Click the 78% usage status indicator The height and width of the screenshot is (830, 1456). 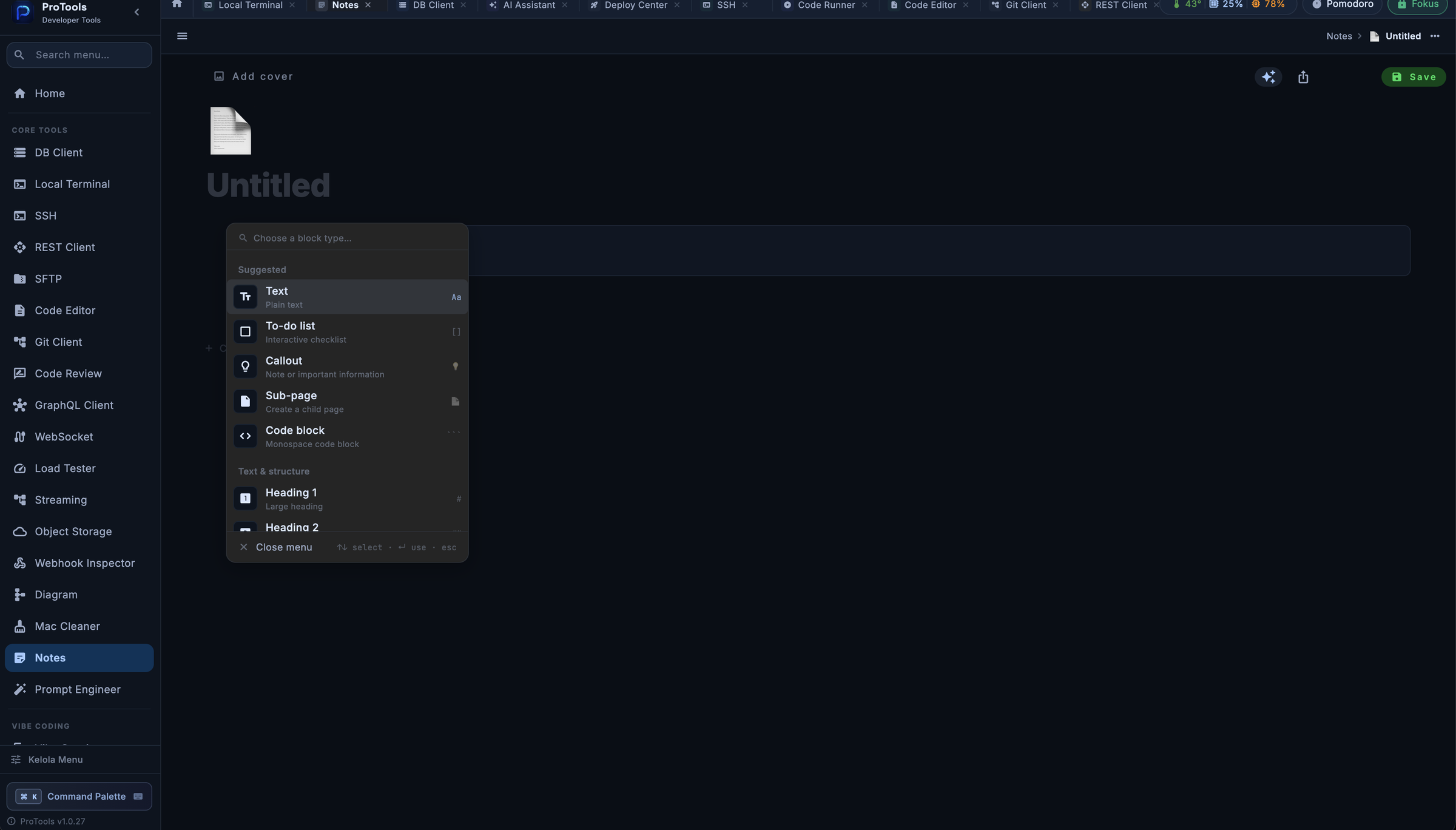pyautogui.click(x=1269, y=5)
